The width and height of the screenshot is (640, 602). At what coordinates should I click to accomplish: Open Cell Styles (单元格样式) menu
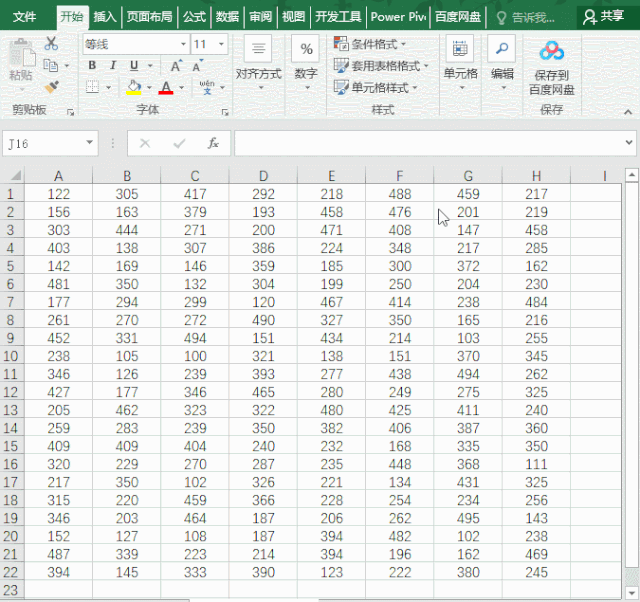[376, 87]
